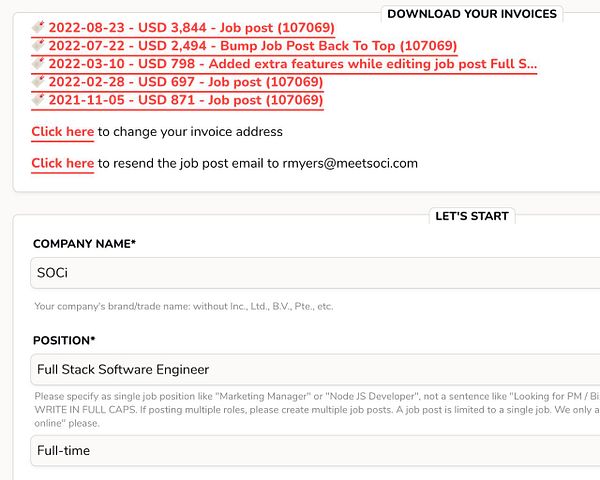Click the hint text starting 'Please specify as single job position'
The height and width of the screenshot is (480, 600).
(x=317, y=410)
